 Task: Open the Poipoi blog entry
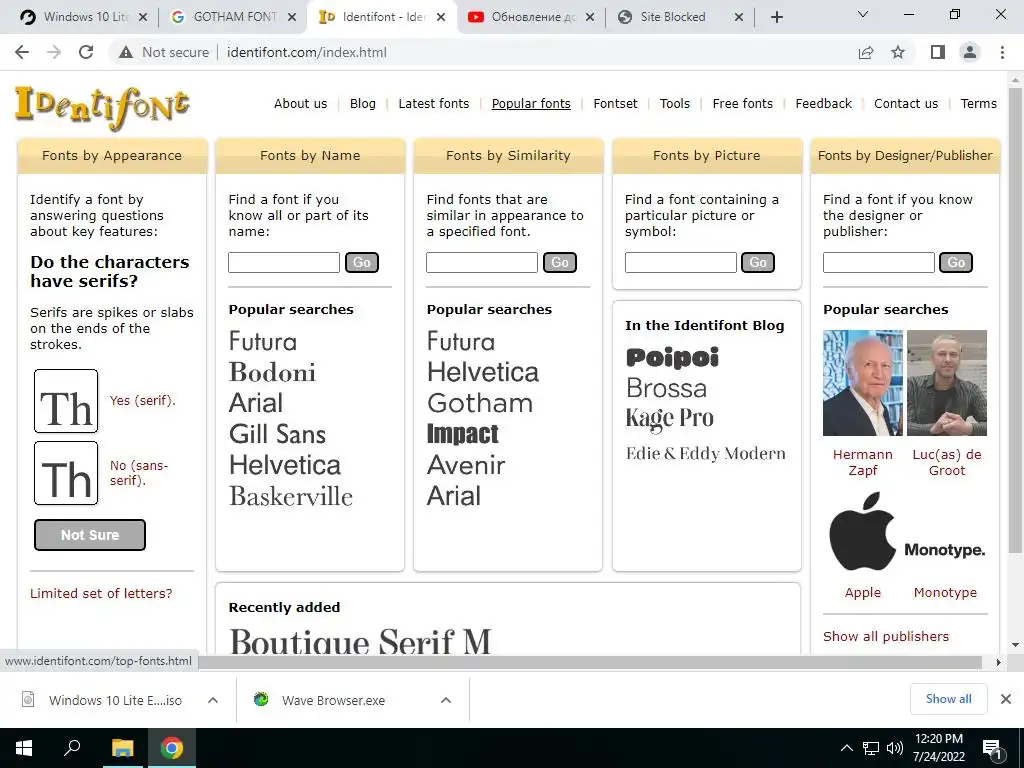[672, 357]
